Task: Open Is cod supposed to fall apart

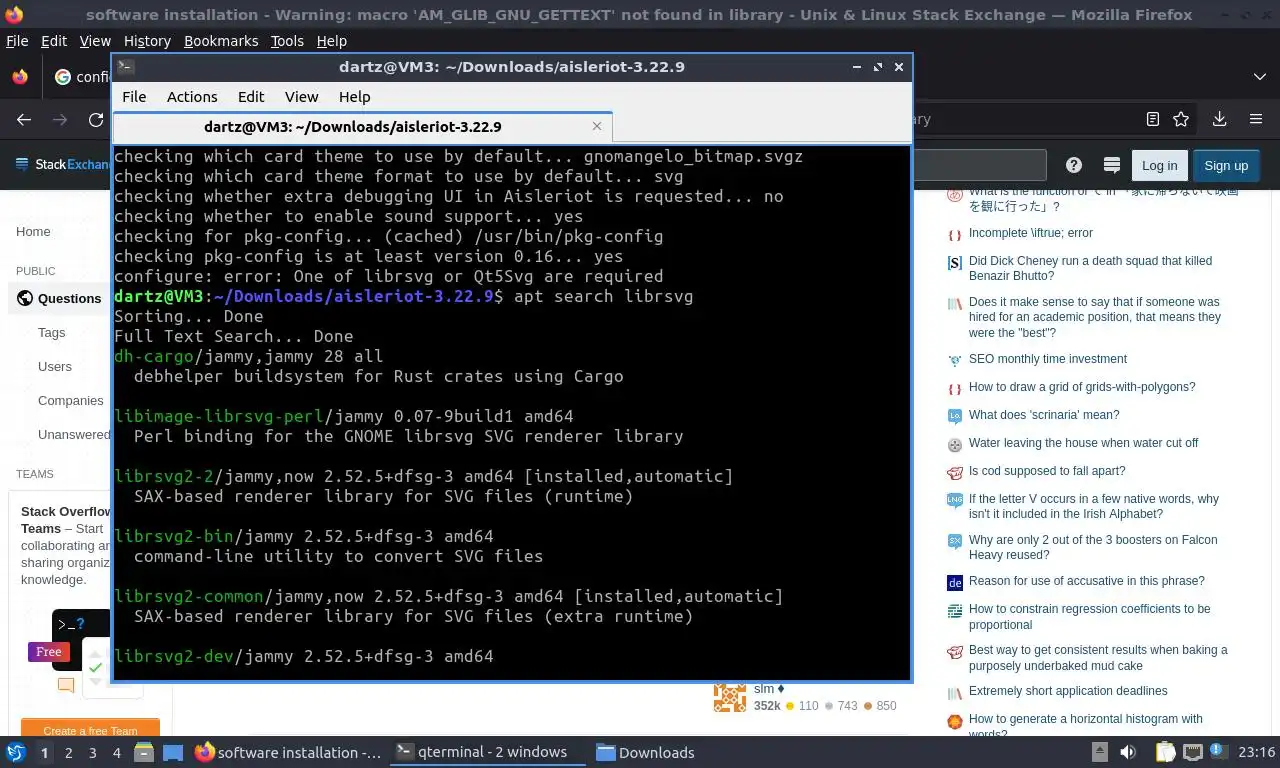Action: click(x=1046, y=471)
